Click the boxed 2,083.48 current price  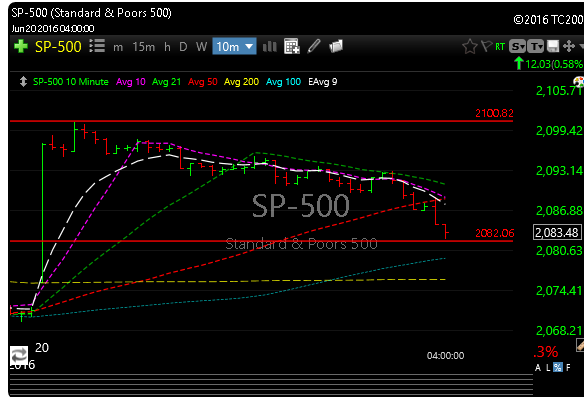(x=557, y=232)
